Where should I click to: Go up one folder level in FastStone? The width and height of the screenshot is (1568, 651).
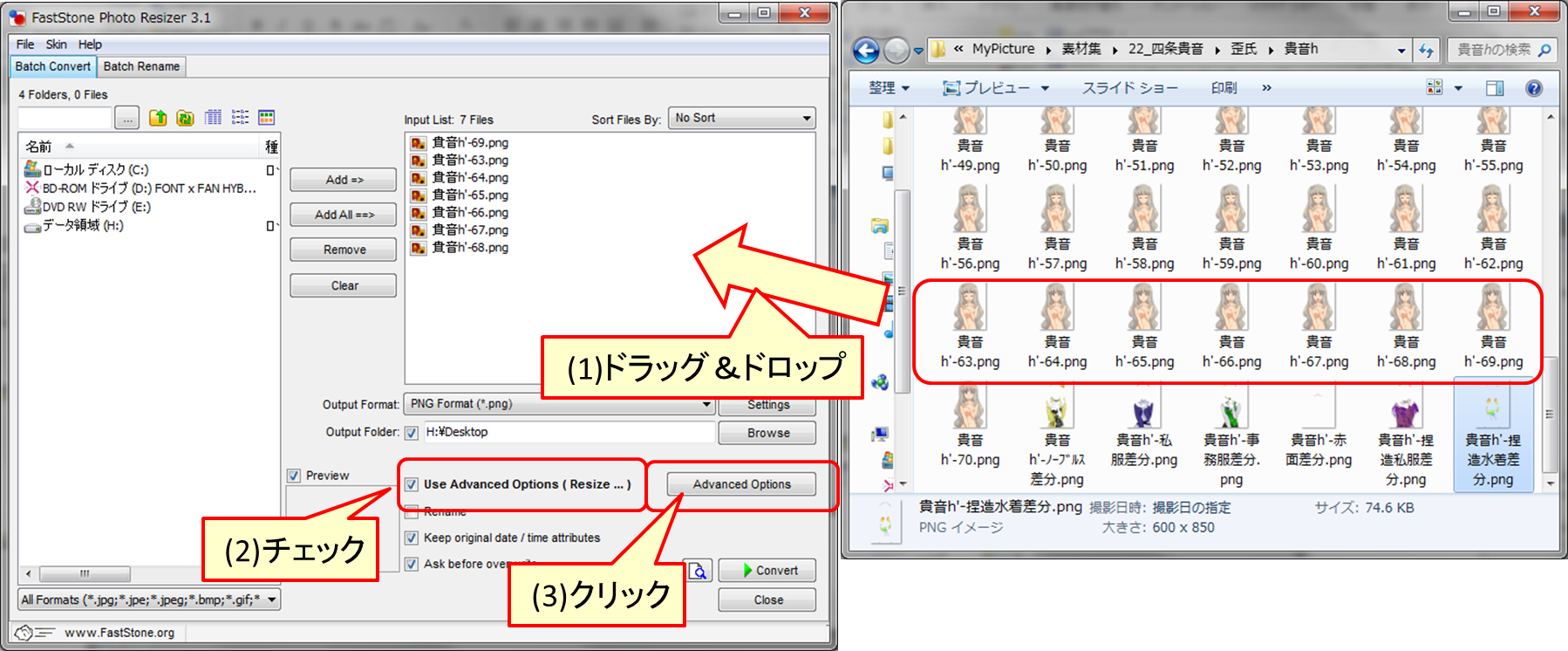pos(158,118)
